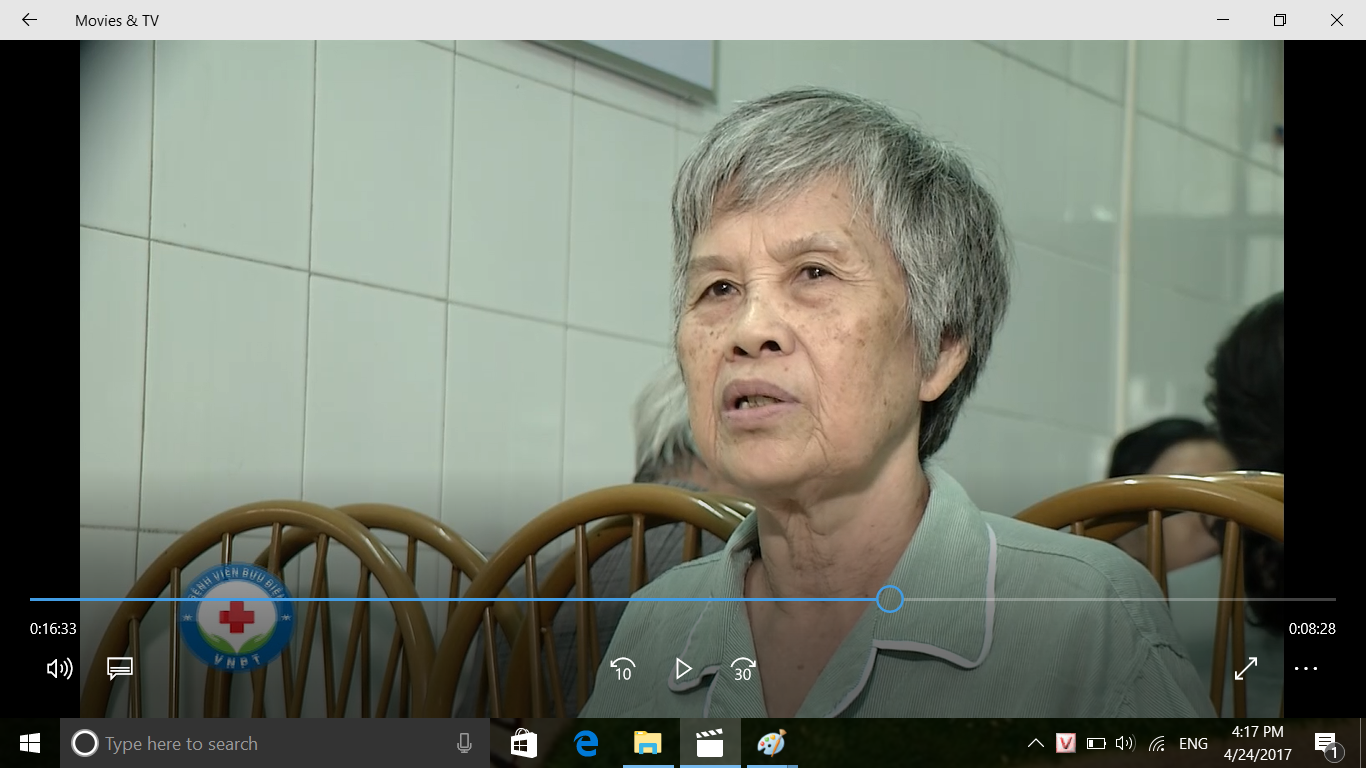Open the Paint app in the taskbar
Screen dimensions: 1366x768
click(x=771, y=743)
